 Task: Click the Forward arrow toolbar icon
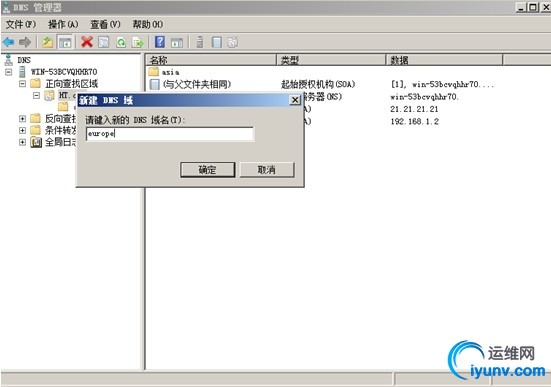(25, 43)
